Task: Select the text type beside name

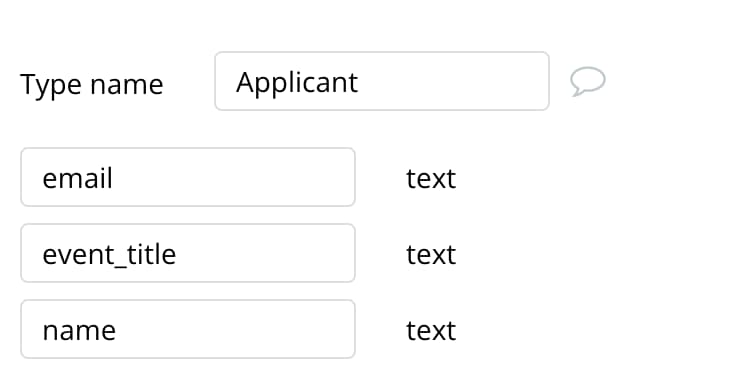Action: [431, 331]
